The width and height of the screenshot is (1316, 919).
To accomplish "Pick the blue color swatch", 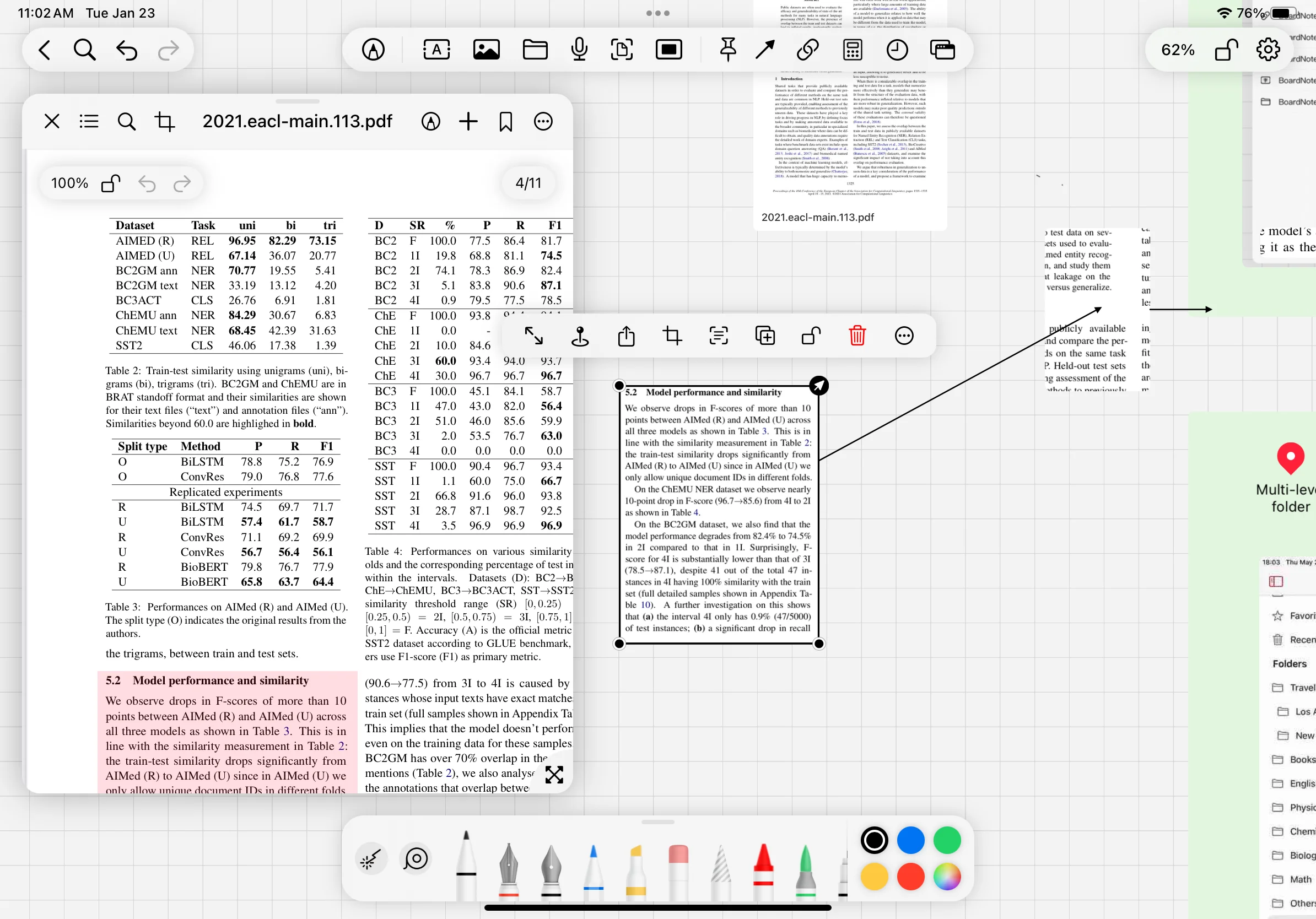I will (x=910, y=841).
